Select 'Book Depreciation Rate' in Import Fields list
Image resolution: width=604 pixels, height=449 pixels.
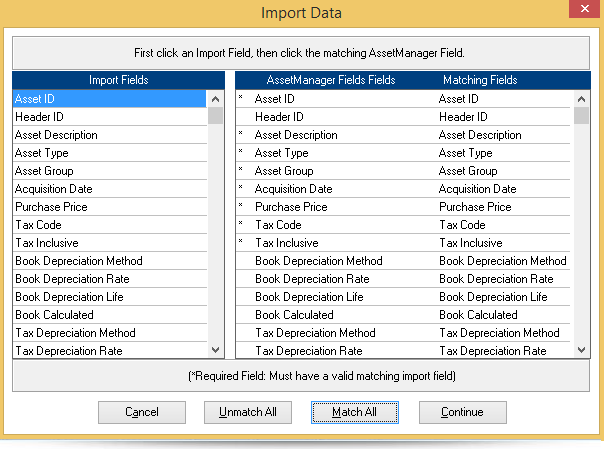coord(110,279)
